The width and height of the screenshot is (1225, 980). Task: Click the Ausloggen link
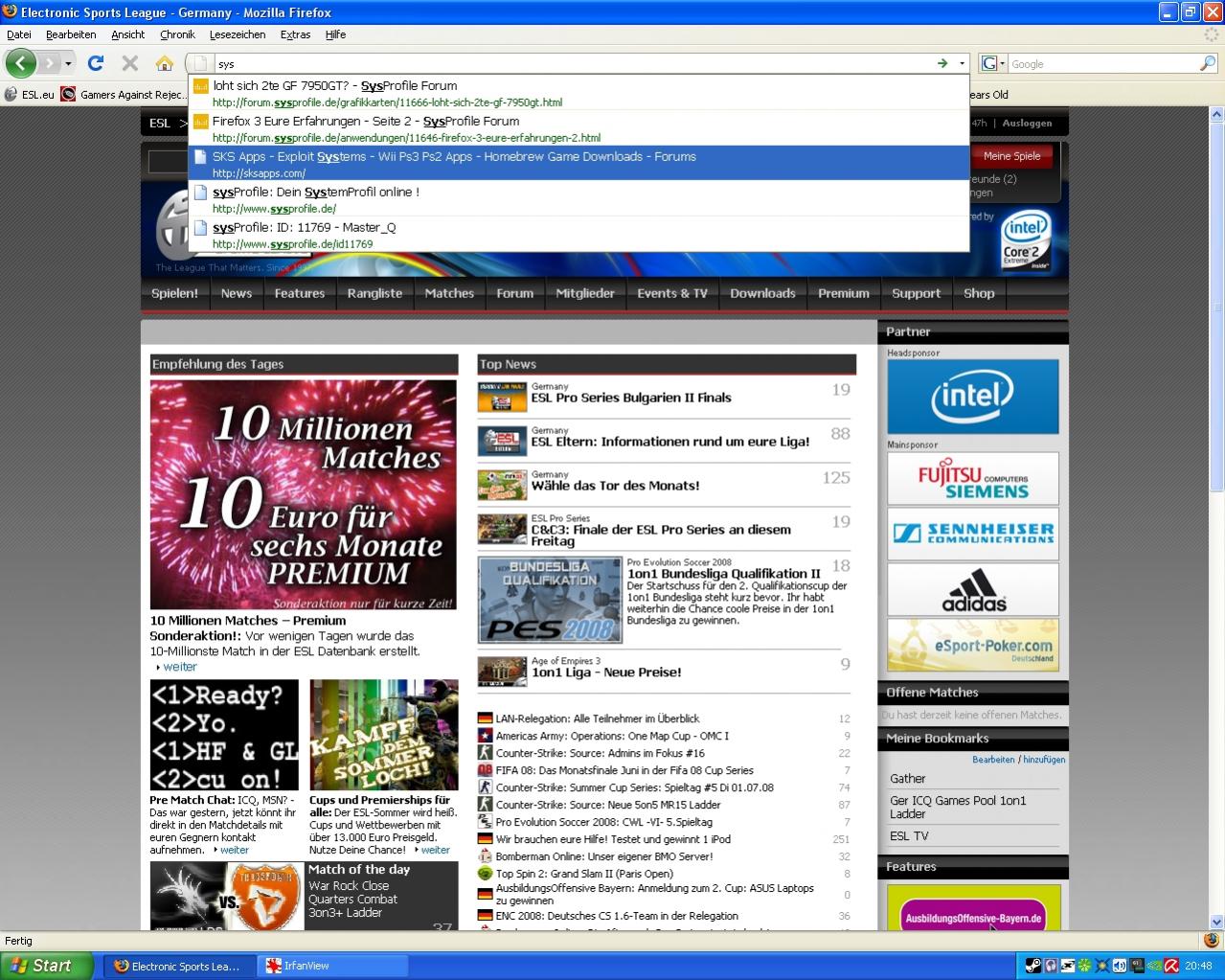point(1027,124)
